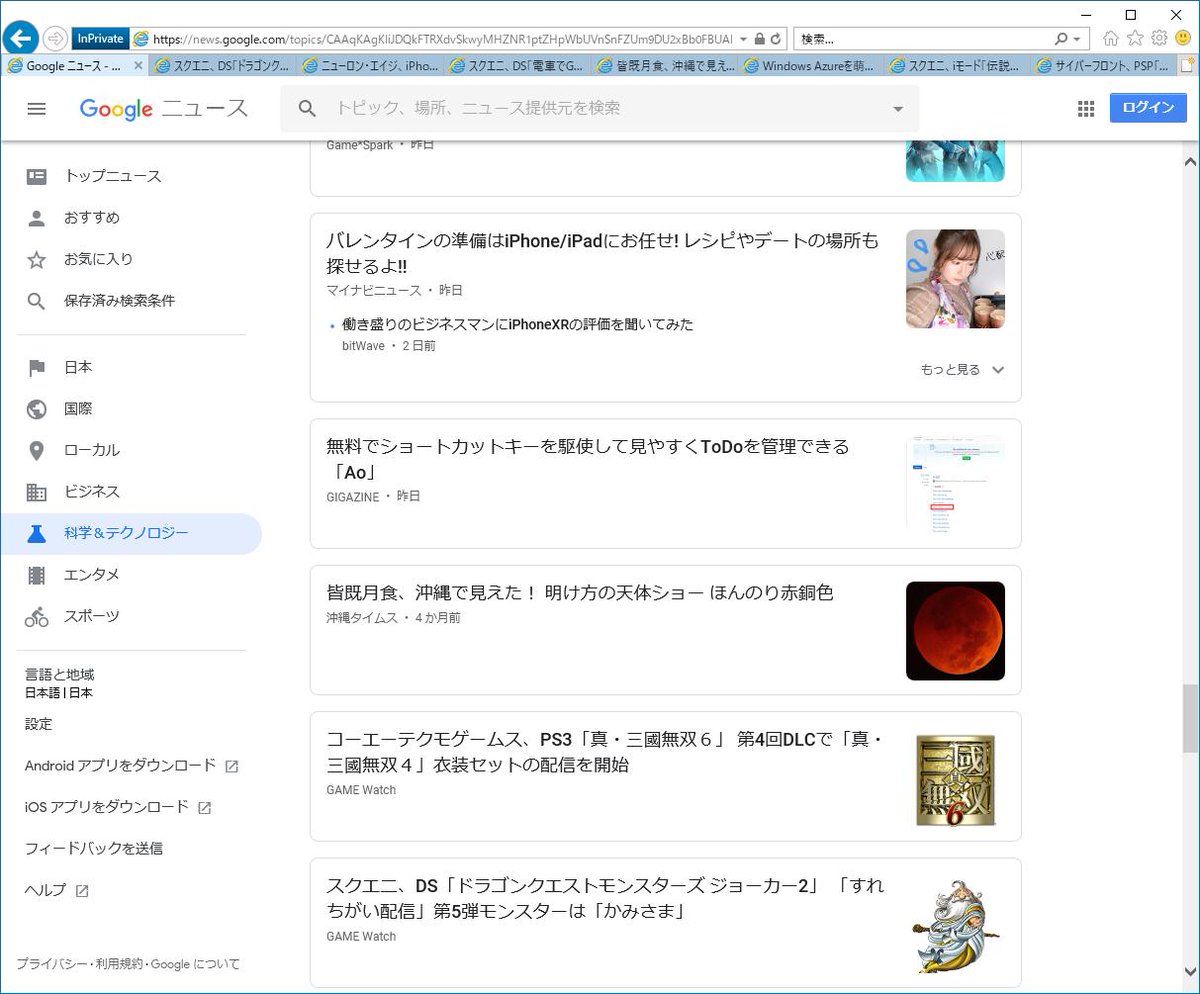Click the lock security icon in the address bar
The height and width of the screenshot is (994, 1200).
[759, 39]
